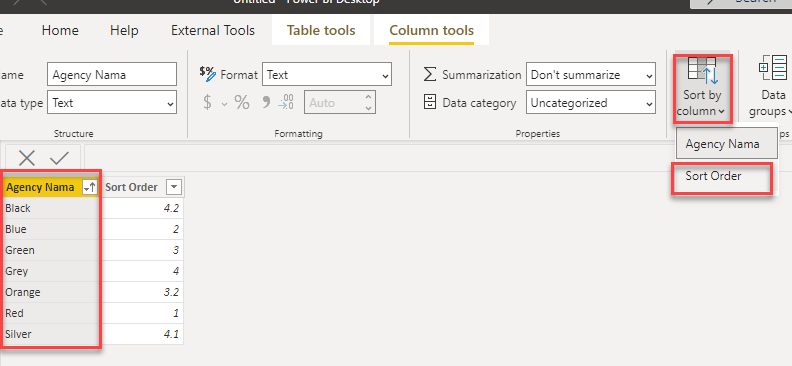Toggle thousands separator comma
This screenshot has height=366, width=792.
266,103
